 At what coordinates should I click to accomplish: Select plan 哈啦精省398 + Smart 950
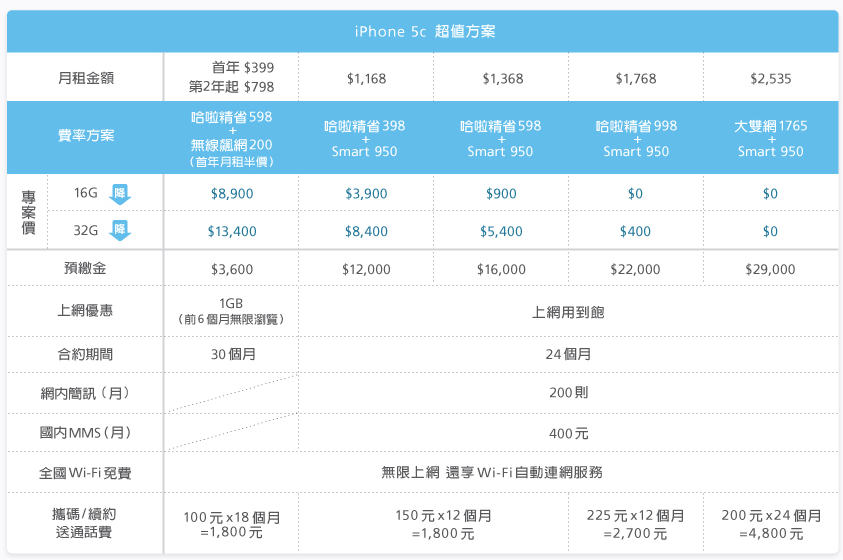(365, 139)
